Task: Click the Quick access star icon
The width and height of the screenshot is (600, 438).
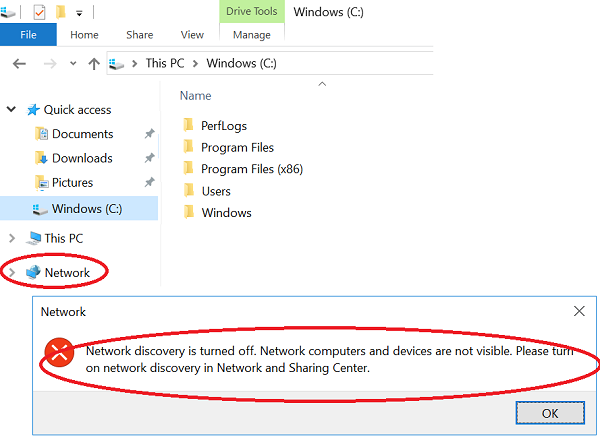Action: pyautogui.click(x=33, y=110)
